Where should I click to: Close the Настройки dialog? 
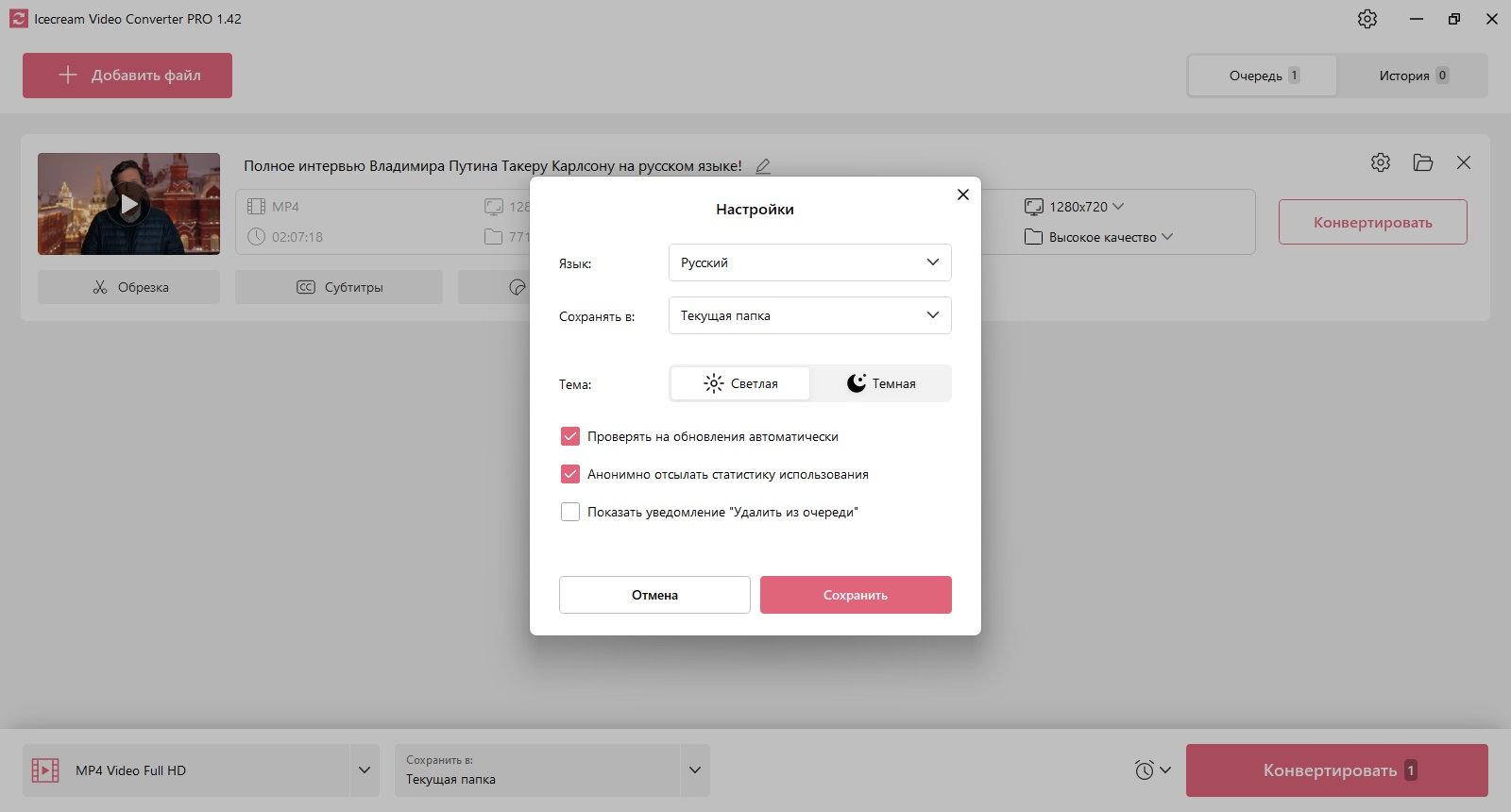(x=963, y=195)
